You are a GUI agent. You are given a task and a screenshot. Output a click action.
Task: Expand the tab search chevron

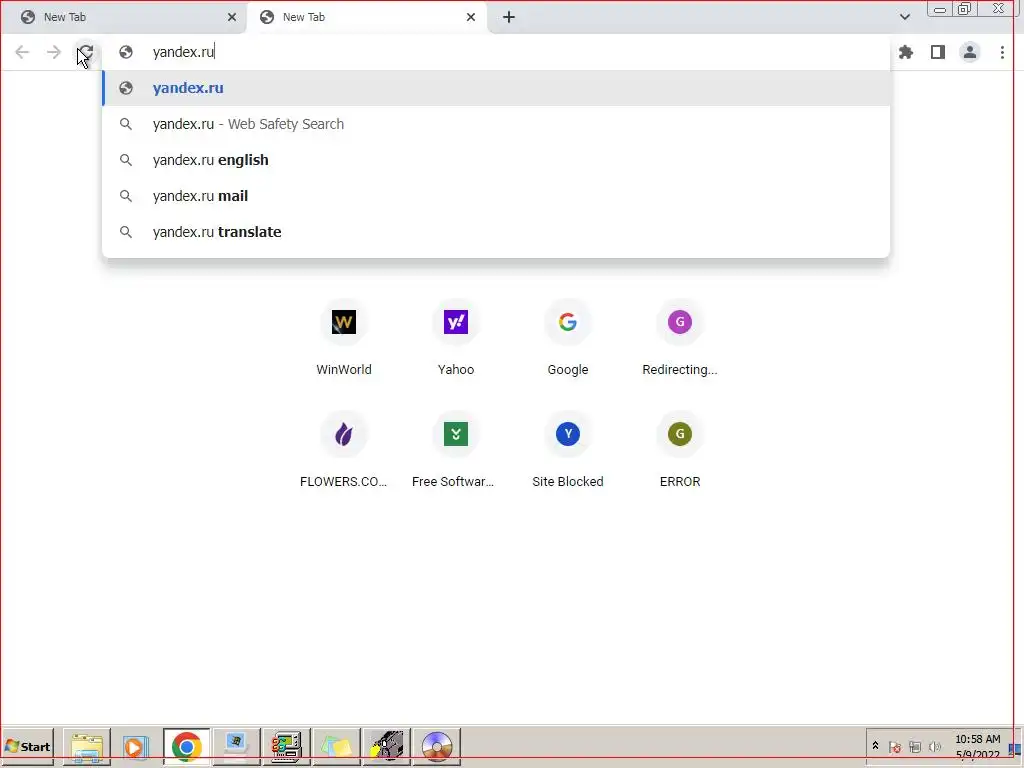(904, 18)
